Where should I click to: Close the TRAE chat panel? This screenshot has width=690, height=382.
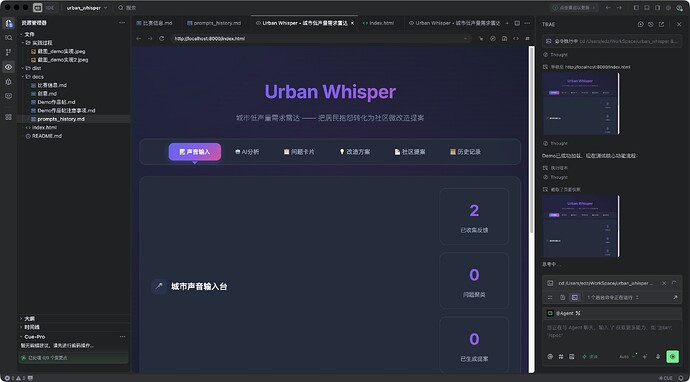(679, 25)
